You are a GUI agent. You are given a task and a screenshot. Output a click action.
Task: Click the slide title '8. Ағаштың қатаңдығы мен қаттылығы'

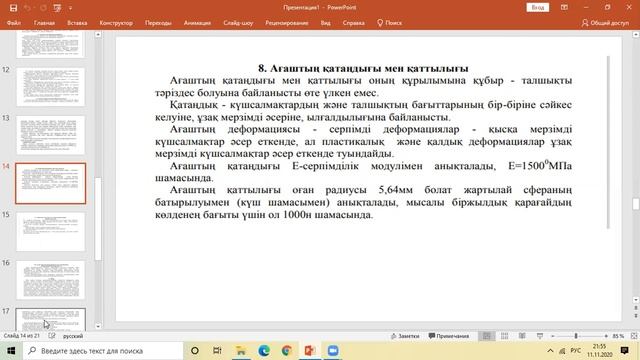point(363,68)
